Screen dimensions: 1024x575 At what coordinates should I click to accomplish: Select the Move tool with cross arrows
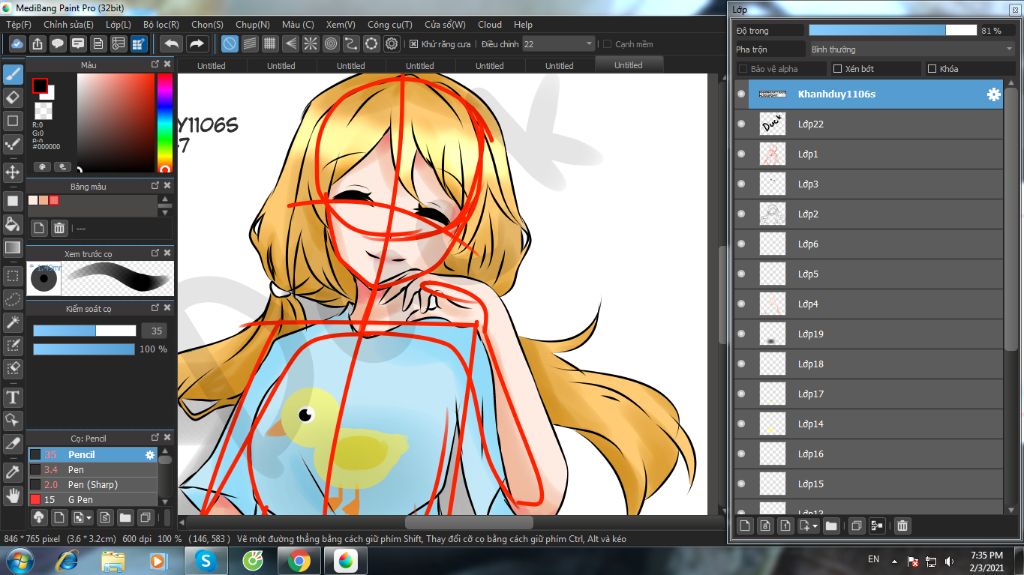12,172
